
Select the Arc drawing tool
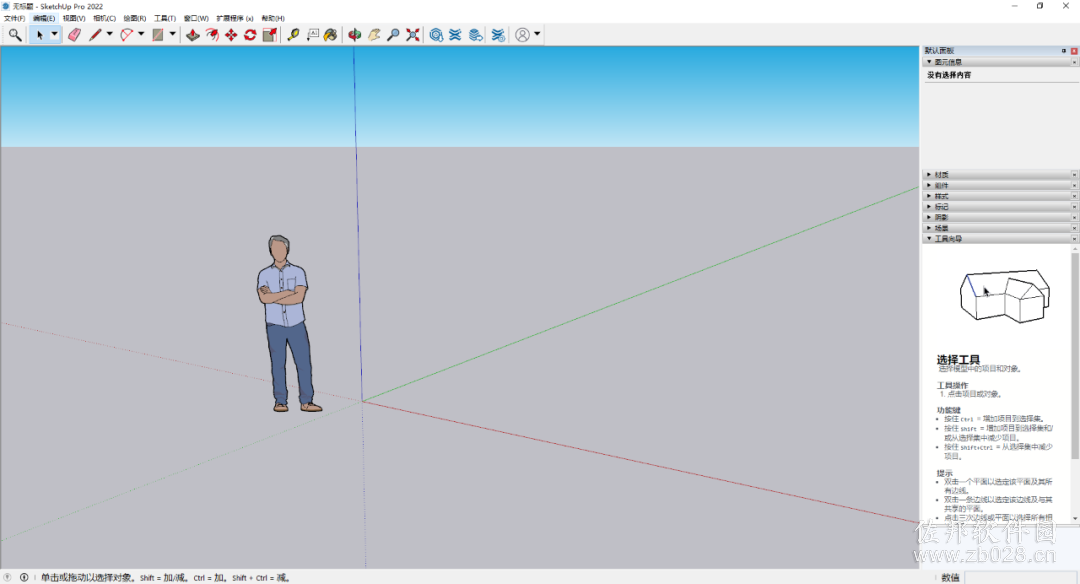click(x=127, y=34)
